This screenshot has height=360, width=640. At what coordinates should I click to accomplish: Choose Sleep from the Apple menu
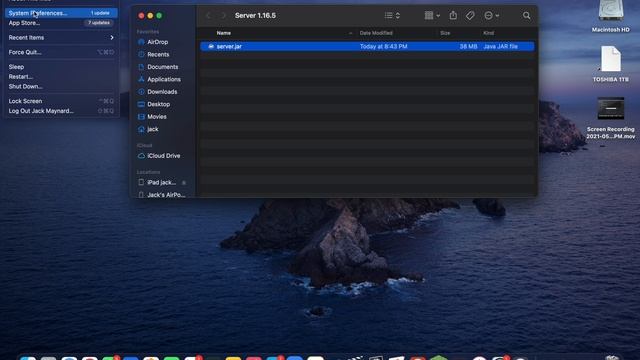pos(61,67)
